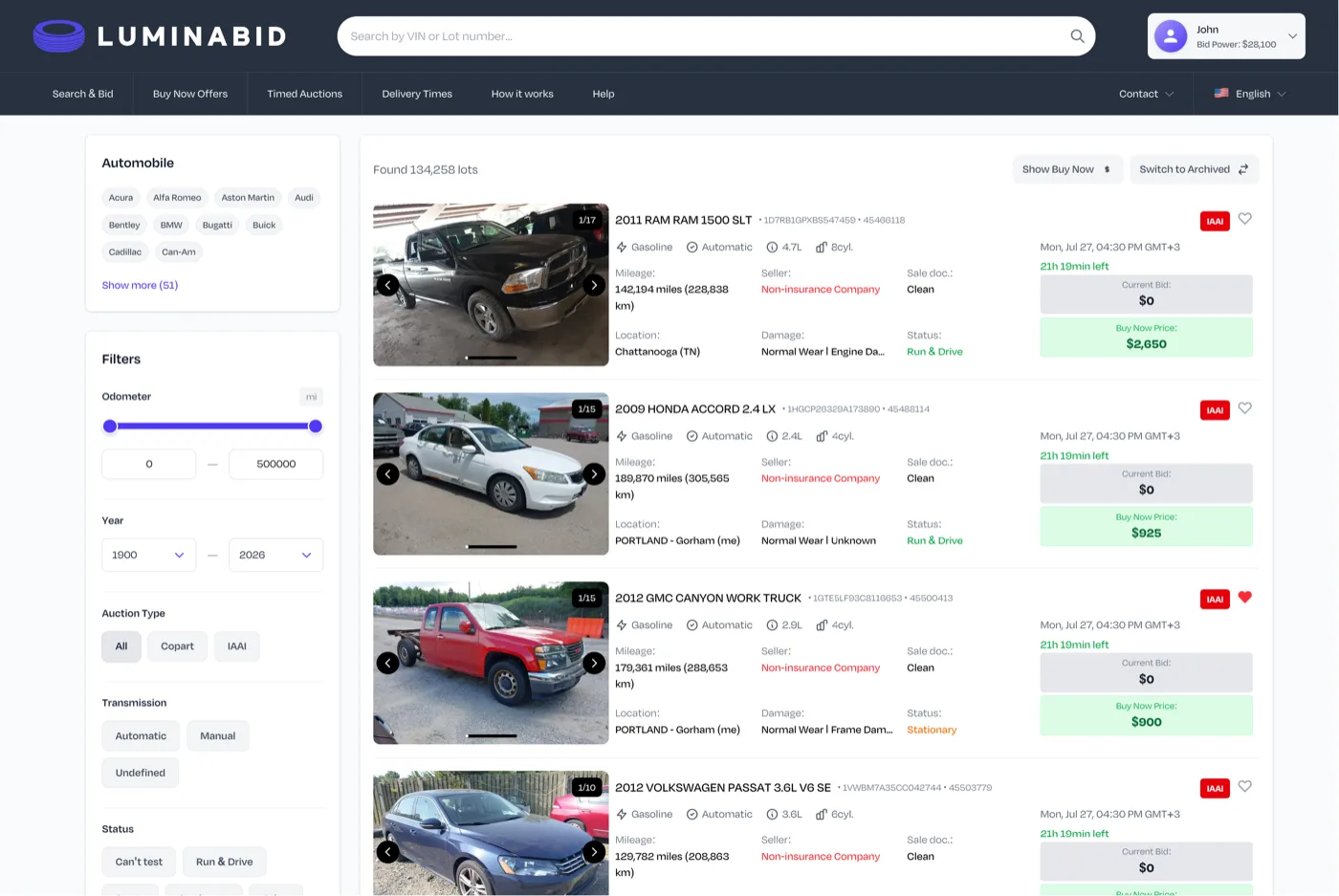The image size is (1339, 896).
Task: Expand the Contact menu
Action: click(x=1146, y=94)
